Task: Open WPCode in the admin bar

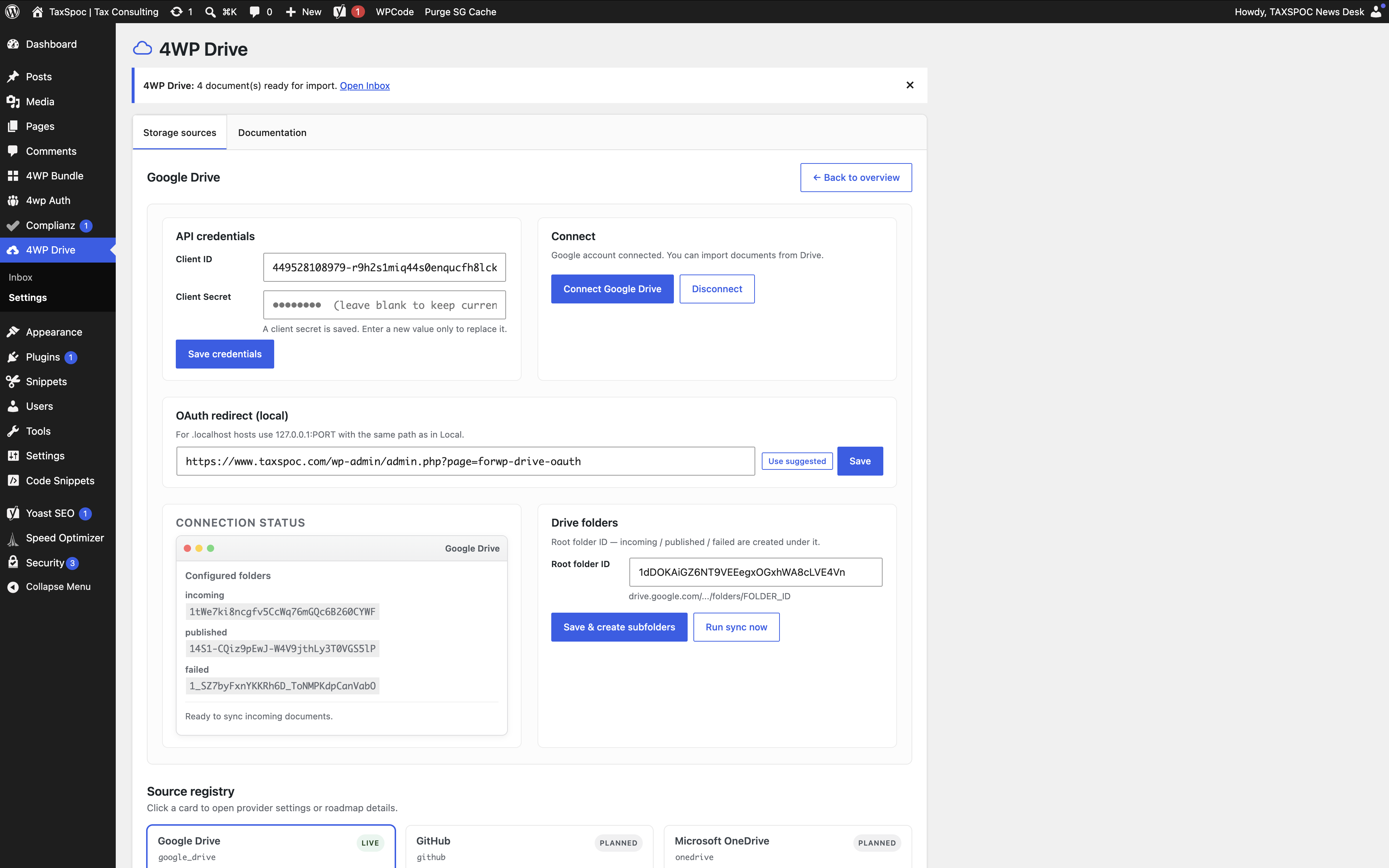Action: tap(395, 12)
